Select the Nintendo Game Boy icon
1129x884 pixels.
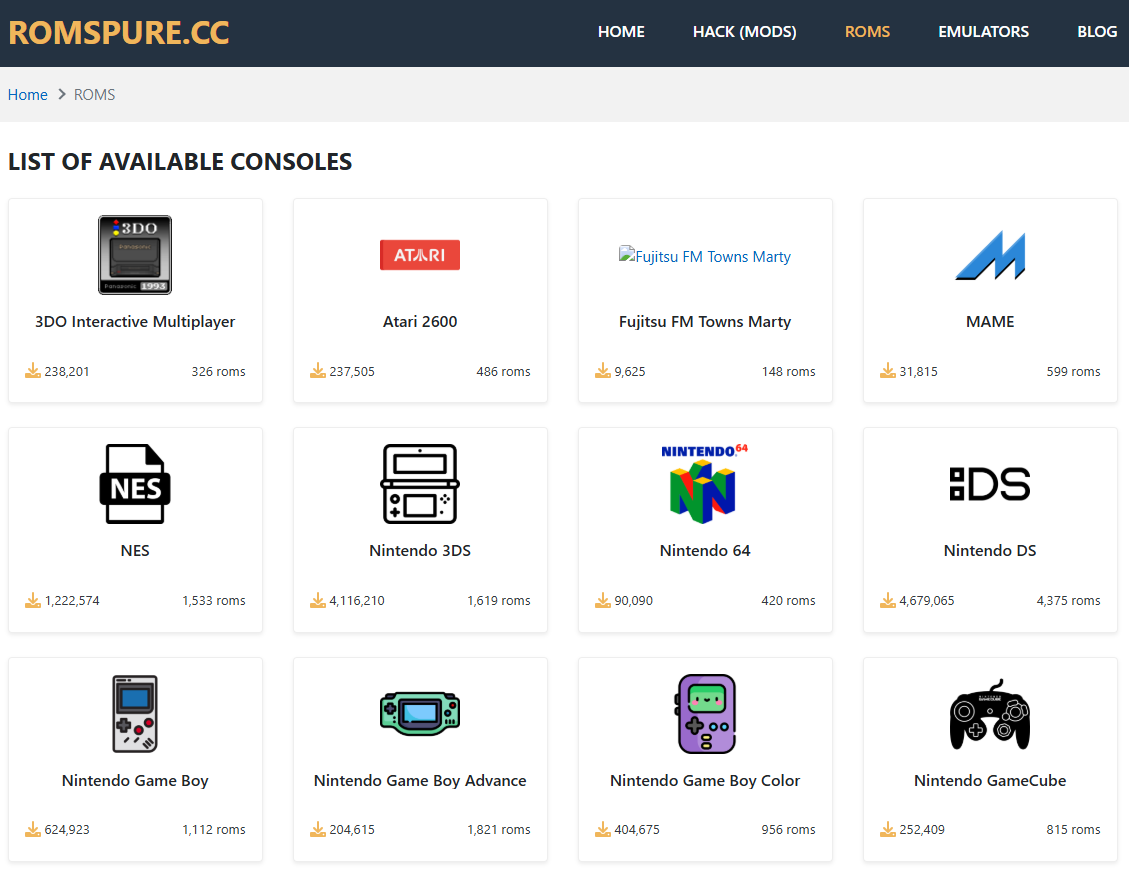point(135,714)
